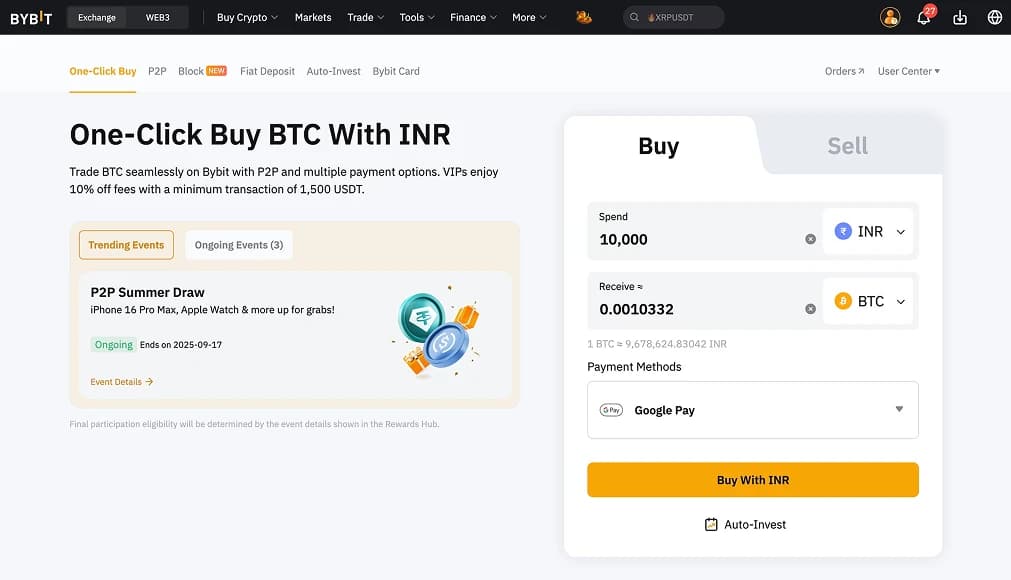Clear the 10,000 Spend amount input

(811, 239)
